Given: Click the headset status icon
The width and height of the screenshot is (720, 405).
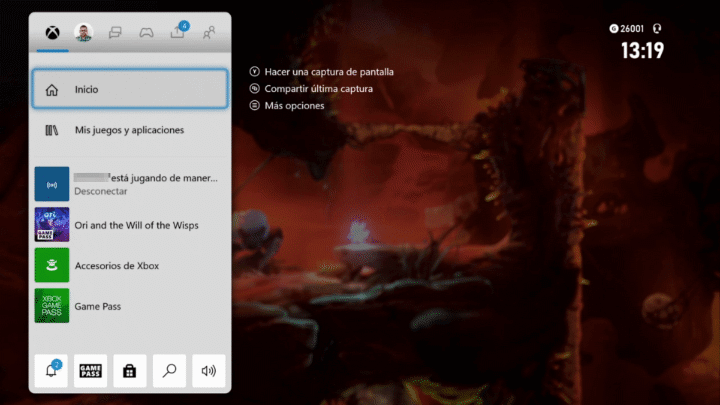Looking at the screenshot, I should tap(657, 28).
